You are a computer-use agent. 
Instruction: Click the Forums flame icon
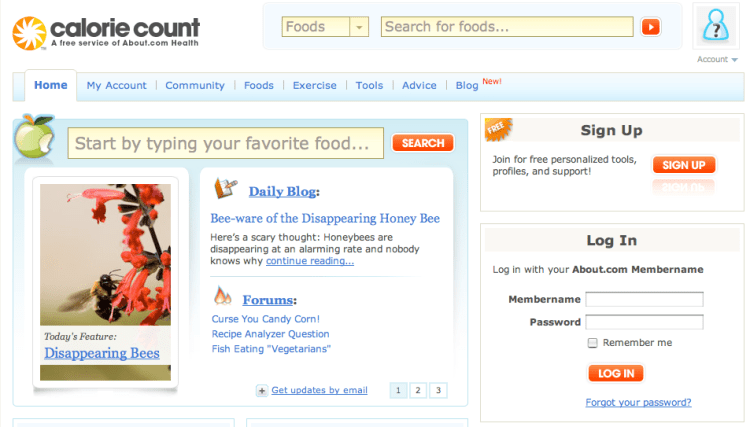pyautogui.click(x=223, y=297)
